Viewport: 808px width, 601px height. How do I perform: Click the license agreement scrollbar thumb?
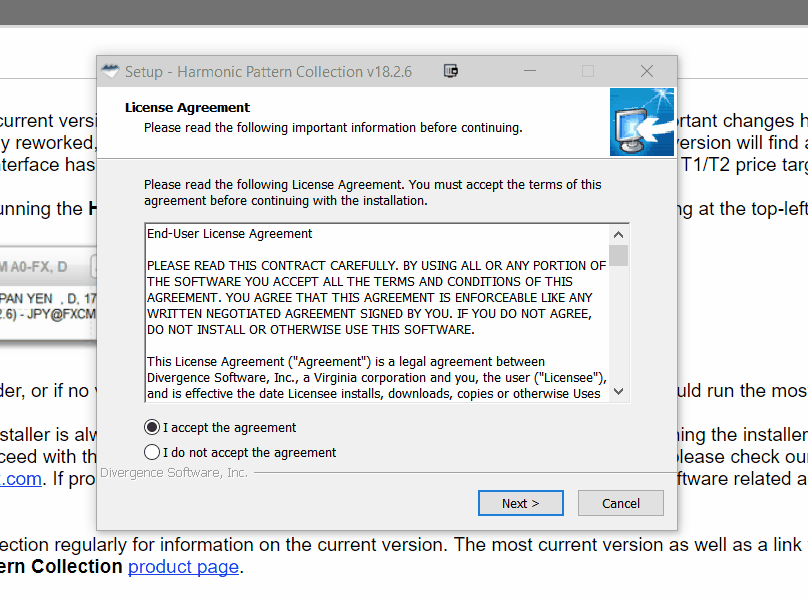click(618, 255)
